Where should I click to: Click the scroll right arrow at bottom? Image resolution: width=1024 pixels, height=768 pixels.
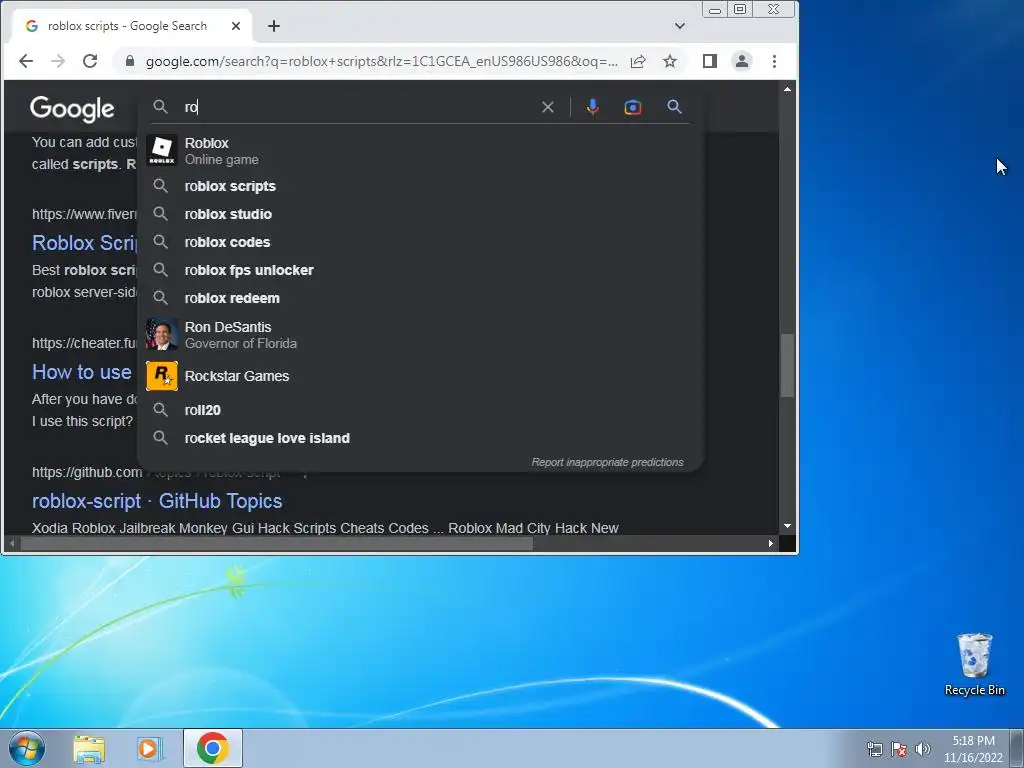(771, 543)
